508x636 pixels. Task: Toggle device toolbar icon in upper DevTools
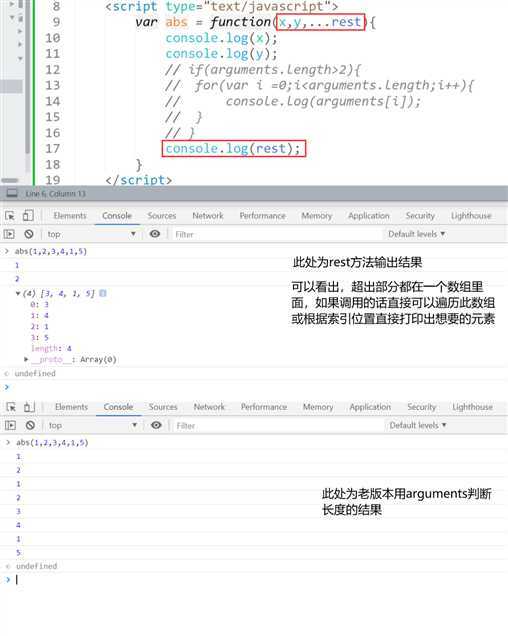click(x=28, y=215)
